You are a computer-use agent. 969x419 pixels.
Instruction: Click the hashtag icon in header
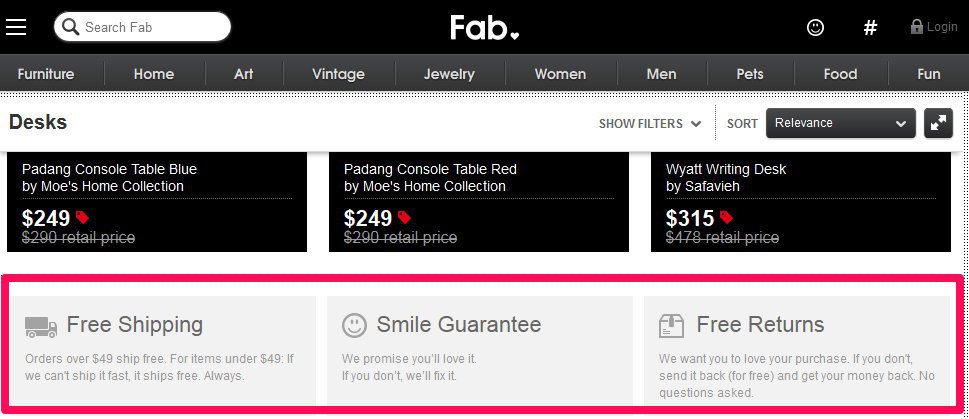click(870, 27)
